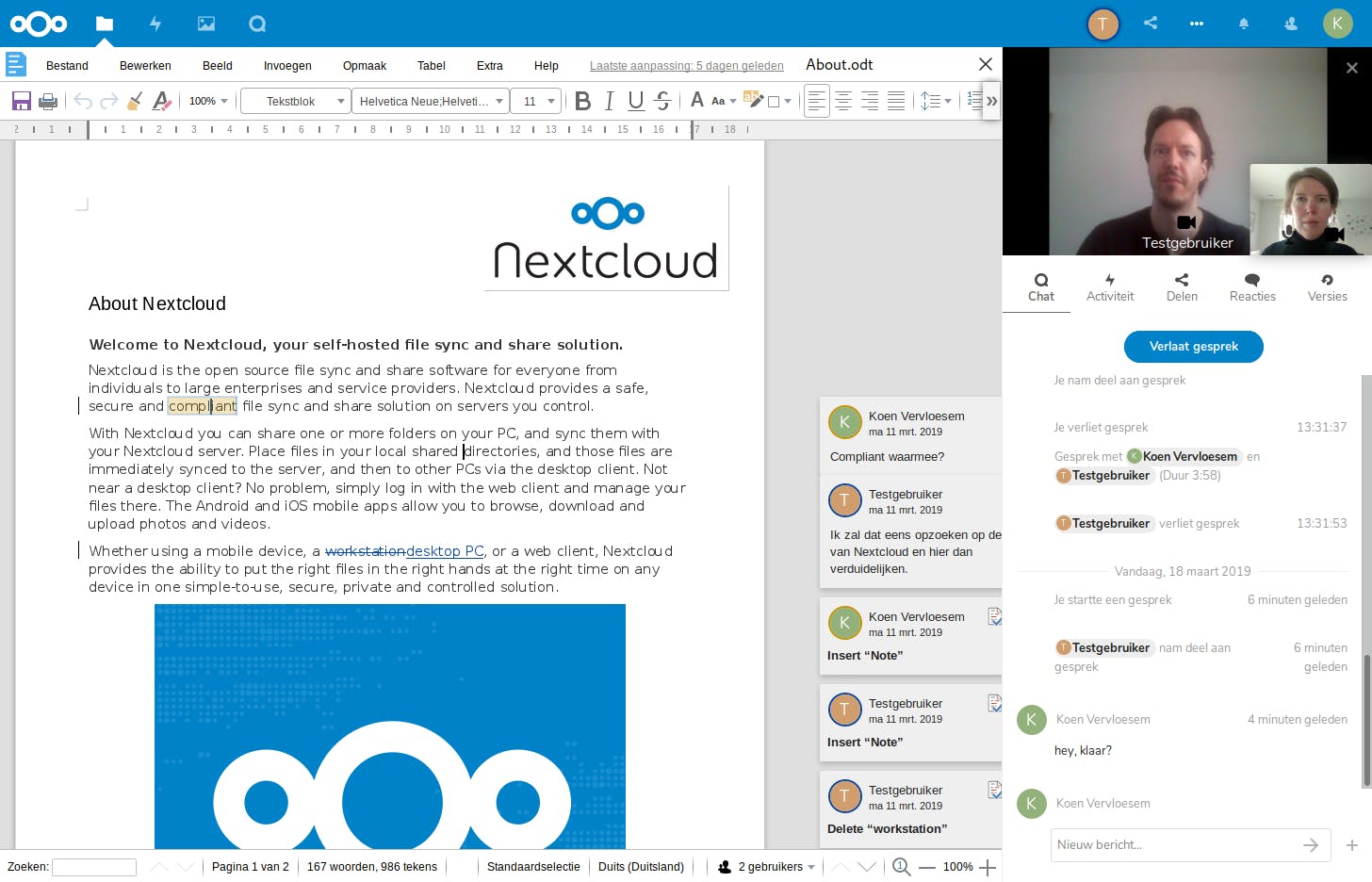
Task: Switch to the Delen tab
Action: (x=1182, y=287)
